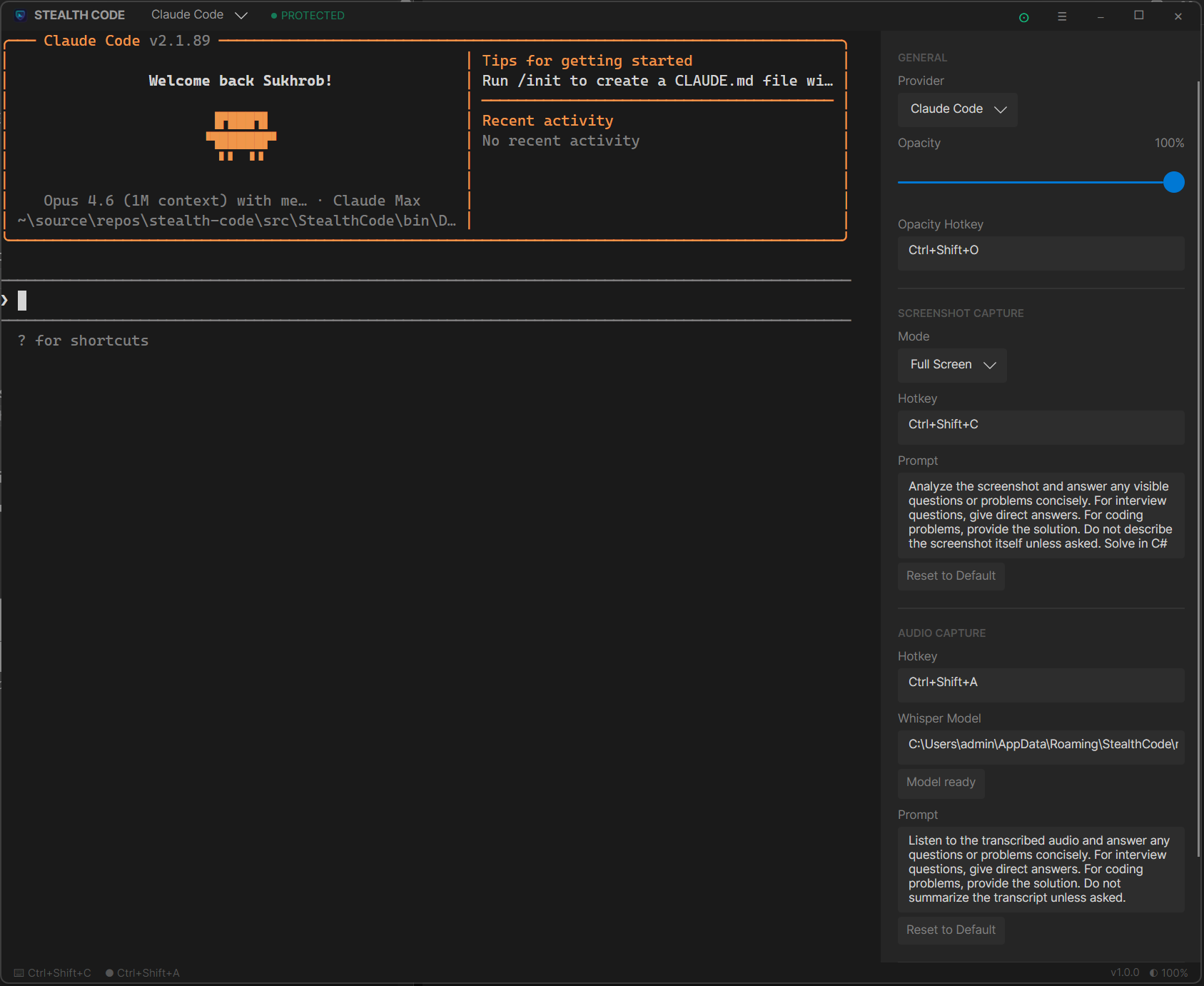Click the v1.0.0 version label
Viewport: 1204px width, 986px height.
(x=1125, y=972)
